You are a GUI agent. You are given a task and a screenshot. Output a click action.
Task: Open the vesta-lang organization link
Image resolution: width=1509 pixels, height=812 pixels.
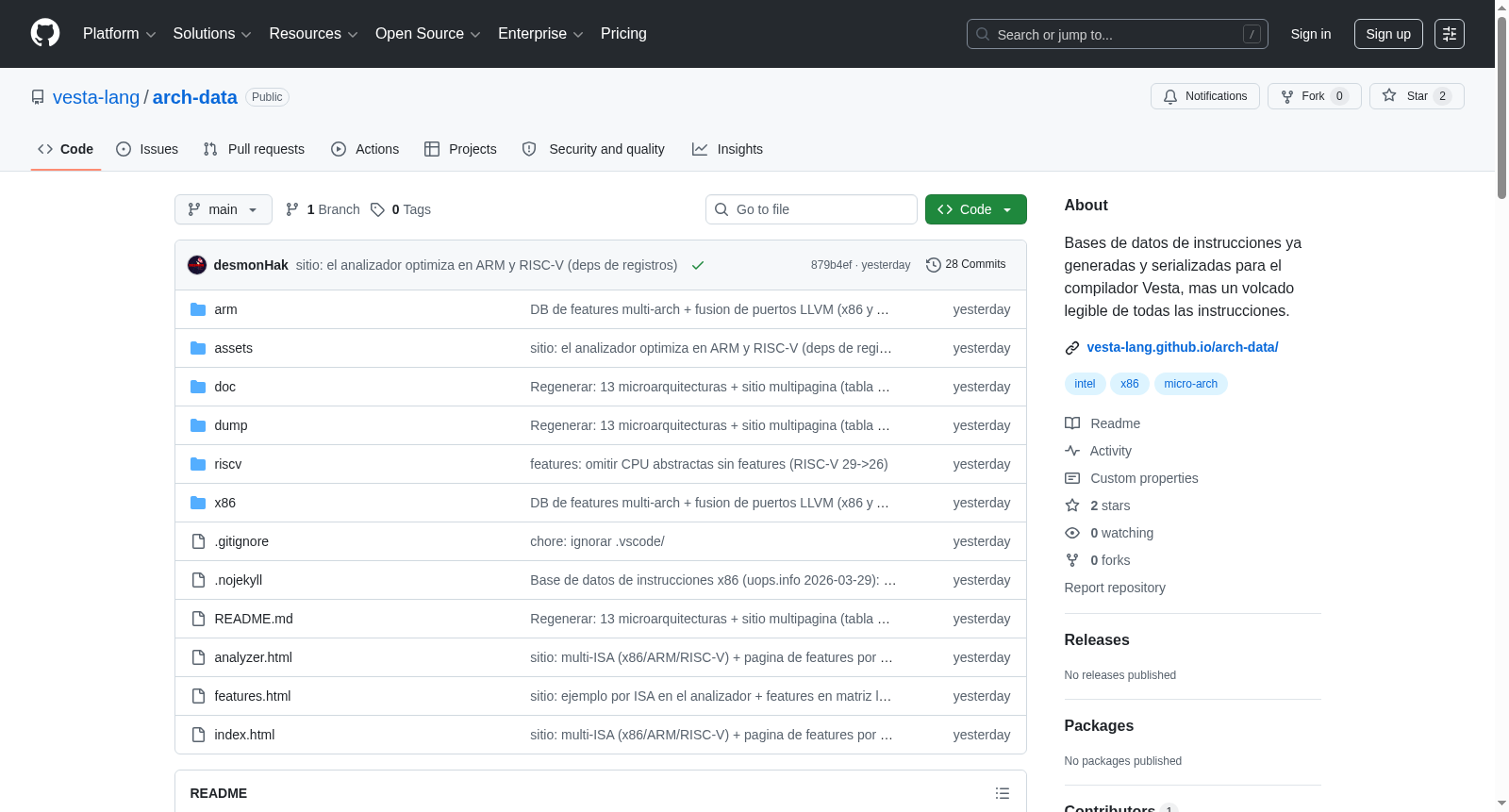click(x=96, y=97)
